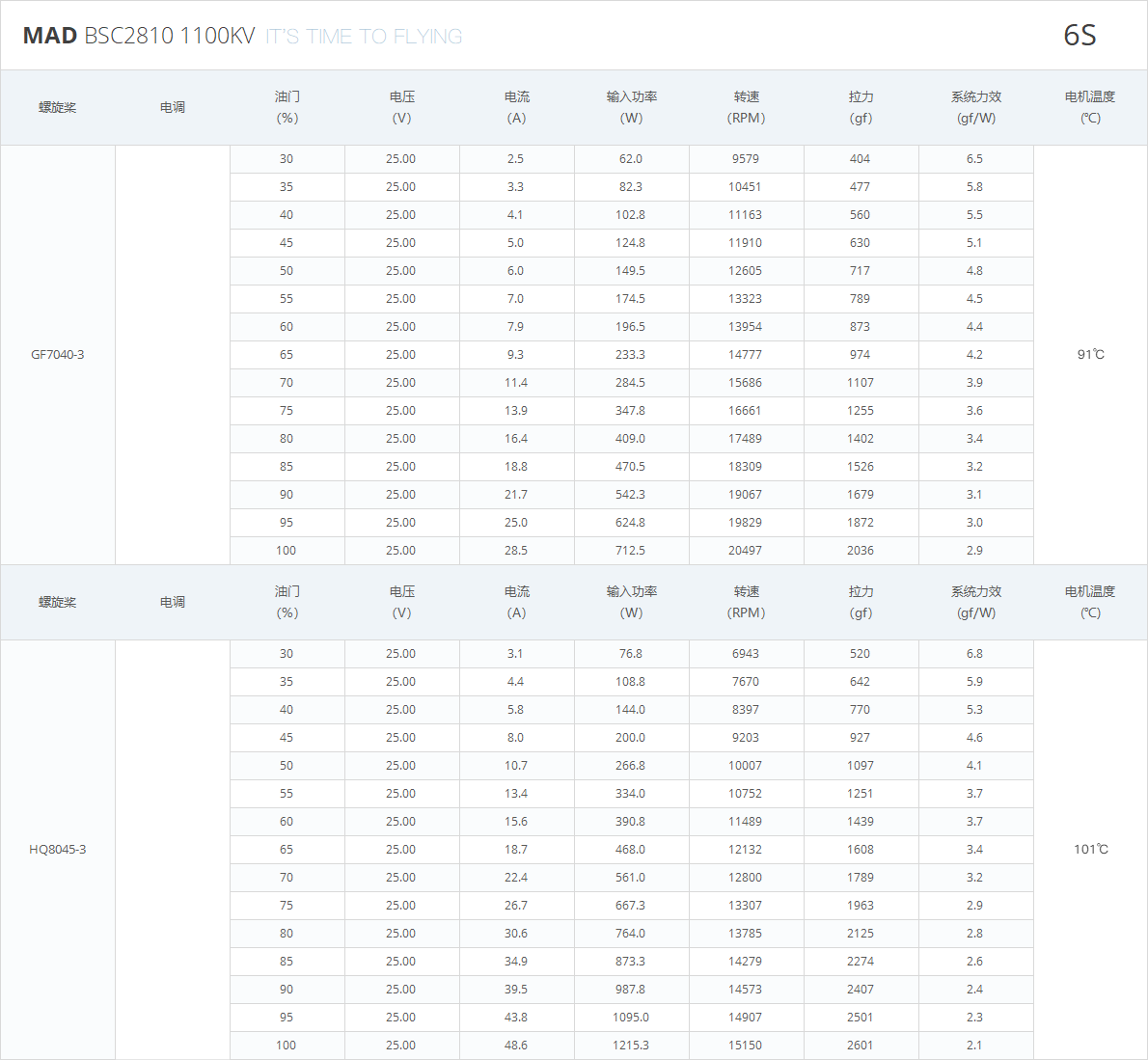This screenshot has width=1148, height=1060.
Task: Click the 10451 RPM value
Action: [746, 187]
